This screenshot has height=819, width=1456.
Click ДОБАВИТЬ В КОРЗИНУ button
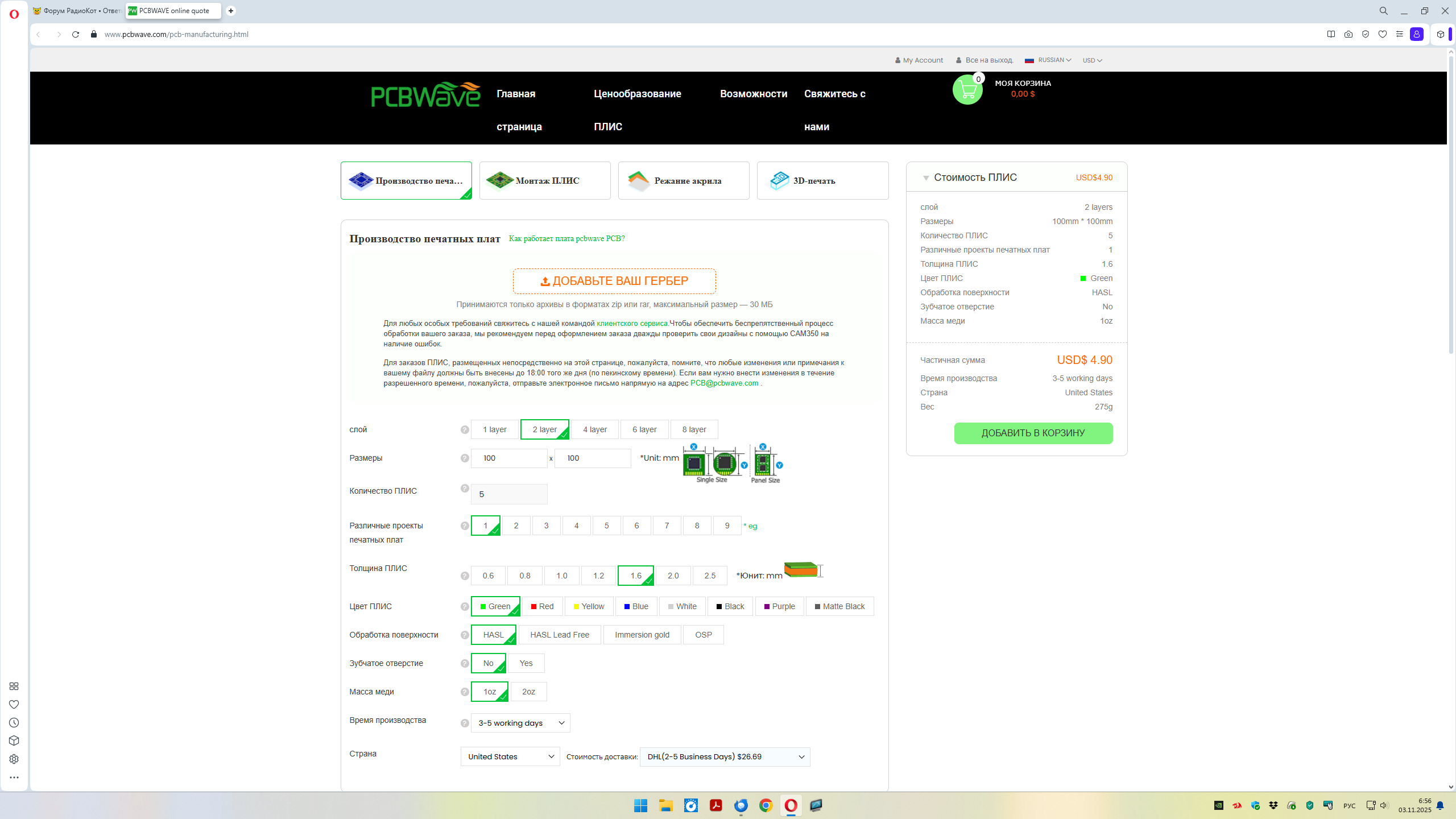tap(1033, 433)
